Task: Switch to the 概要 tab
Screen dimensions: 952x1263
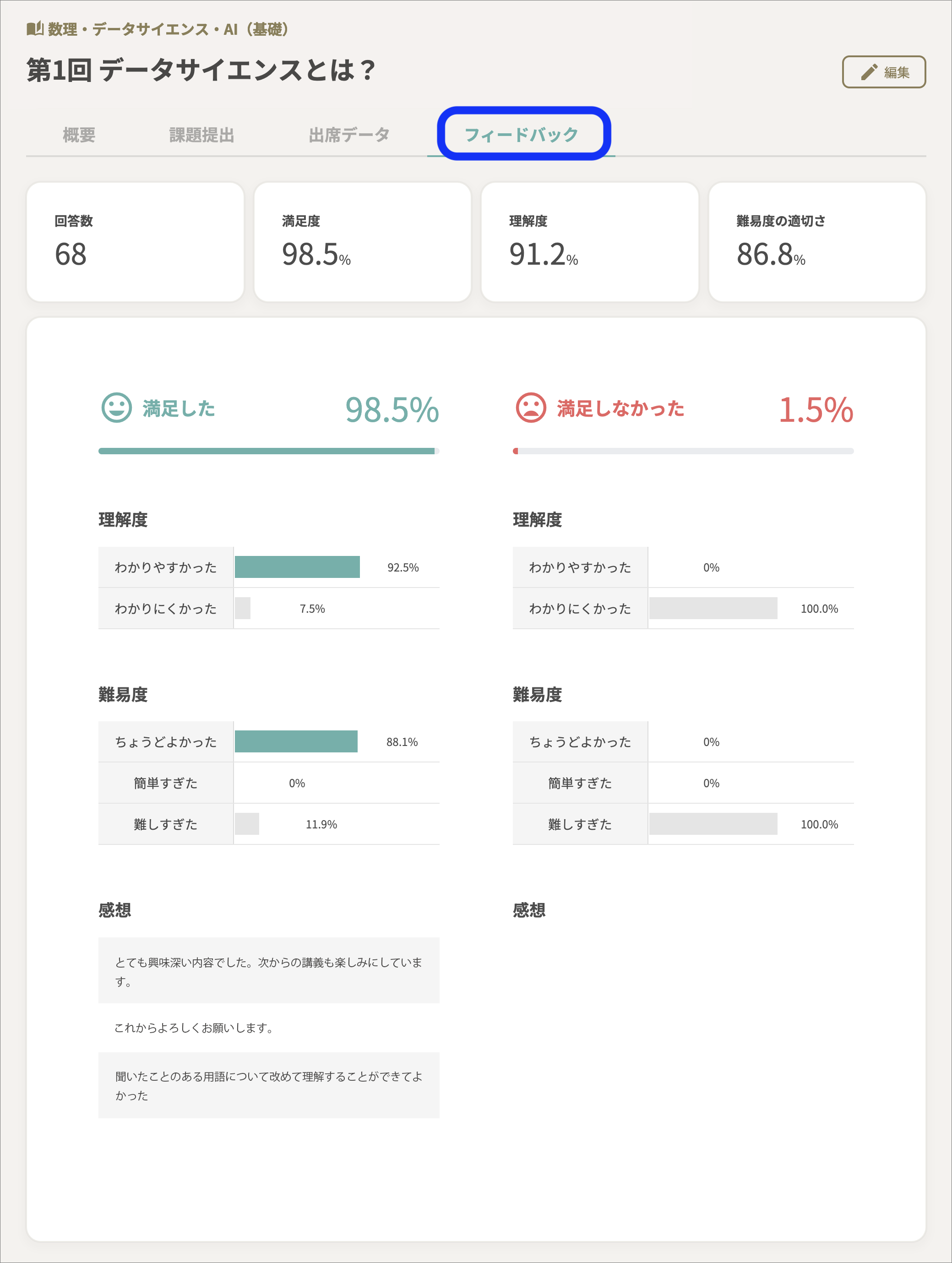Action: tap(79, 136)
